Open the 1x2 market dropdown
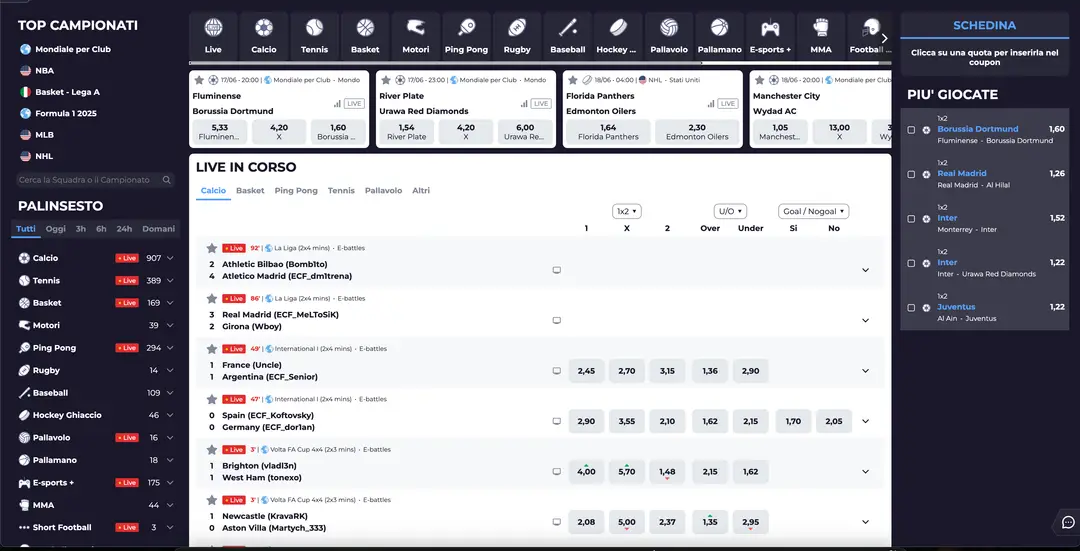This screenshot has height=551, width=1080. (627, 211)
